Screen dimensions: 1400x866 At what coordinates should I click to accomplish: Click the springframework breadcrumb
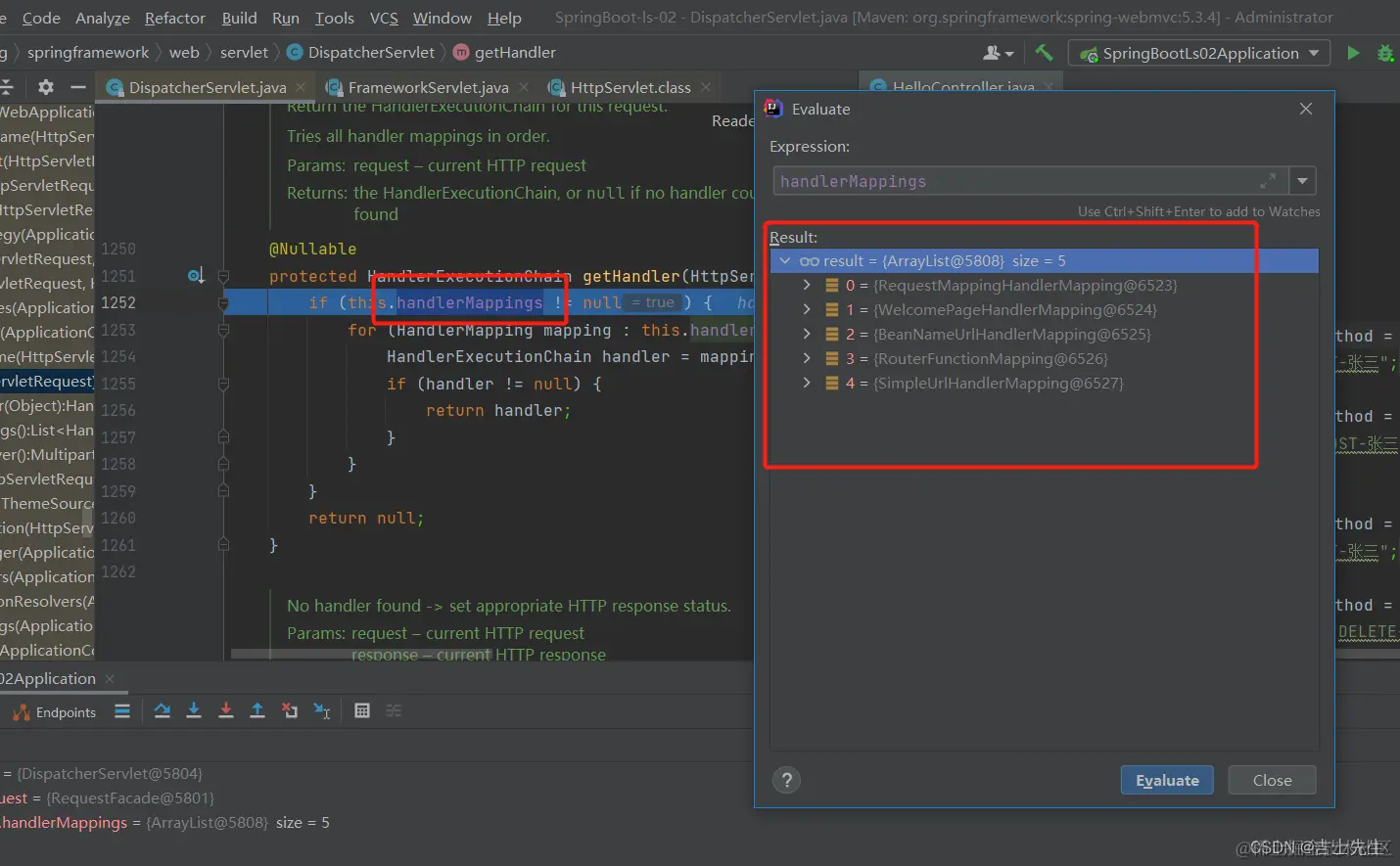(88, 53)
